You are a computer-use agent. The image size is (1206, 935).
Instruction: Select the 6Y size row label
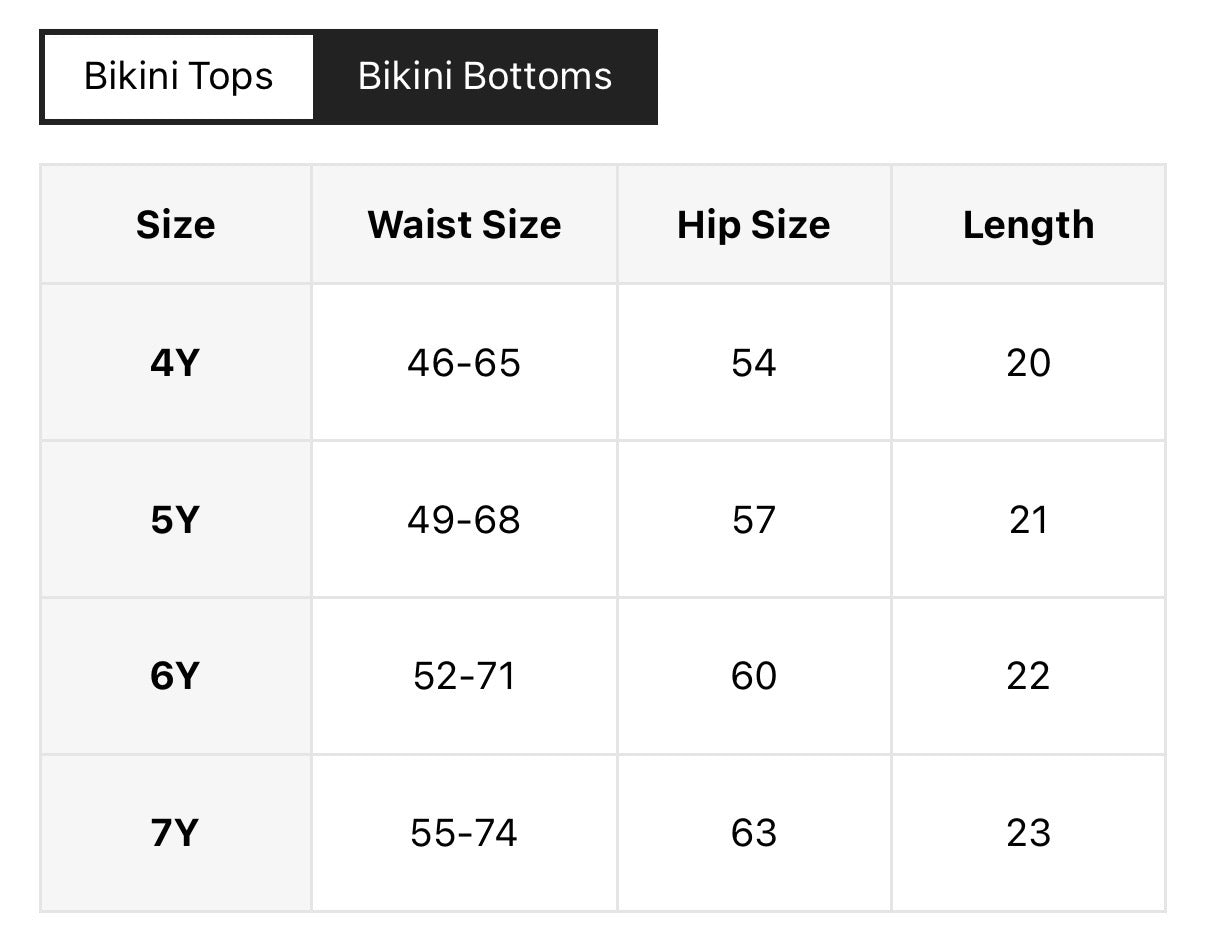[x=176, y=676]
